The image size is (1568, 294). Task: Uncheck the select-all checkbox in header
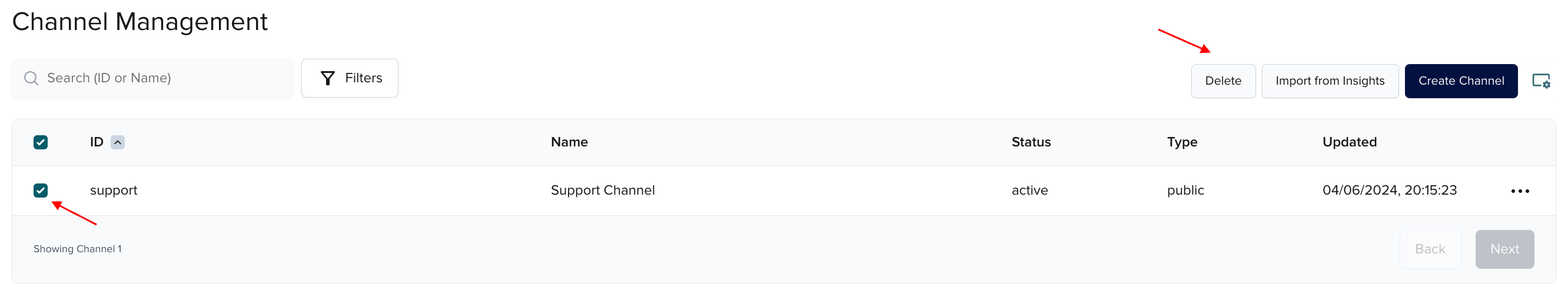click(x=41, y=142)
